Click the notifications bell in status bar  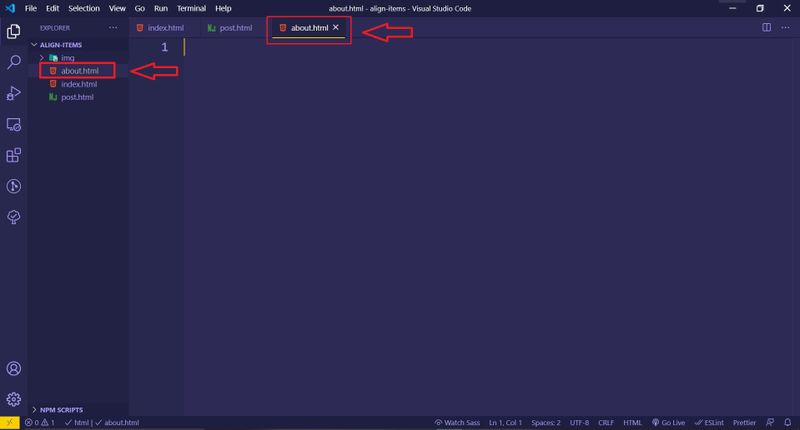[x=788, y=422]
